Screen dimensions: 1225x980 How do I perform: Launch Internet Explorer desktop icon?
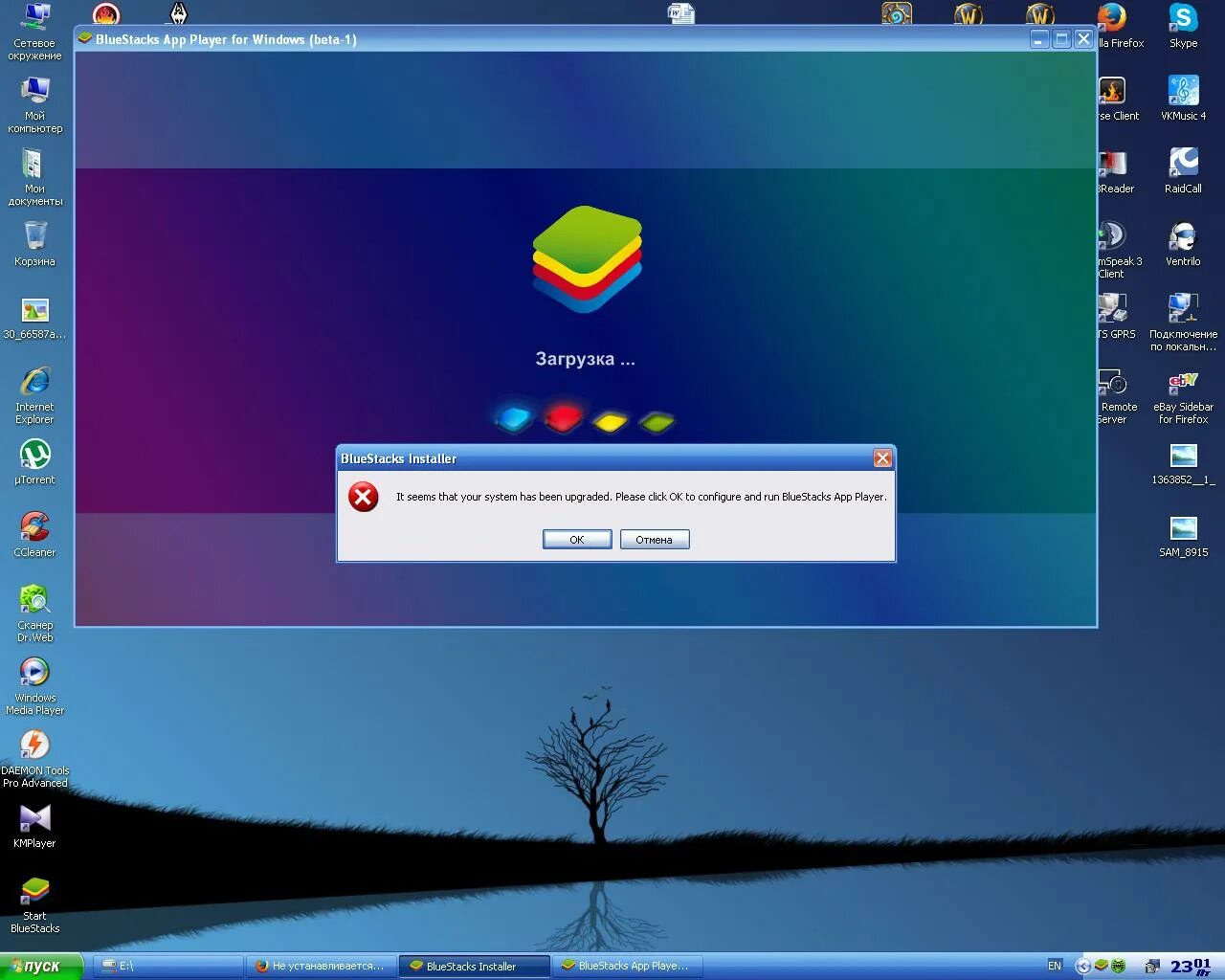tap(34, 394)
